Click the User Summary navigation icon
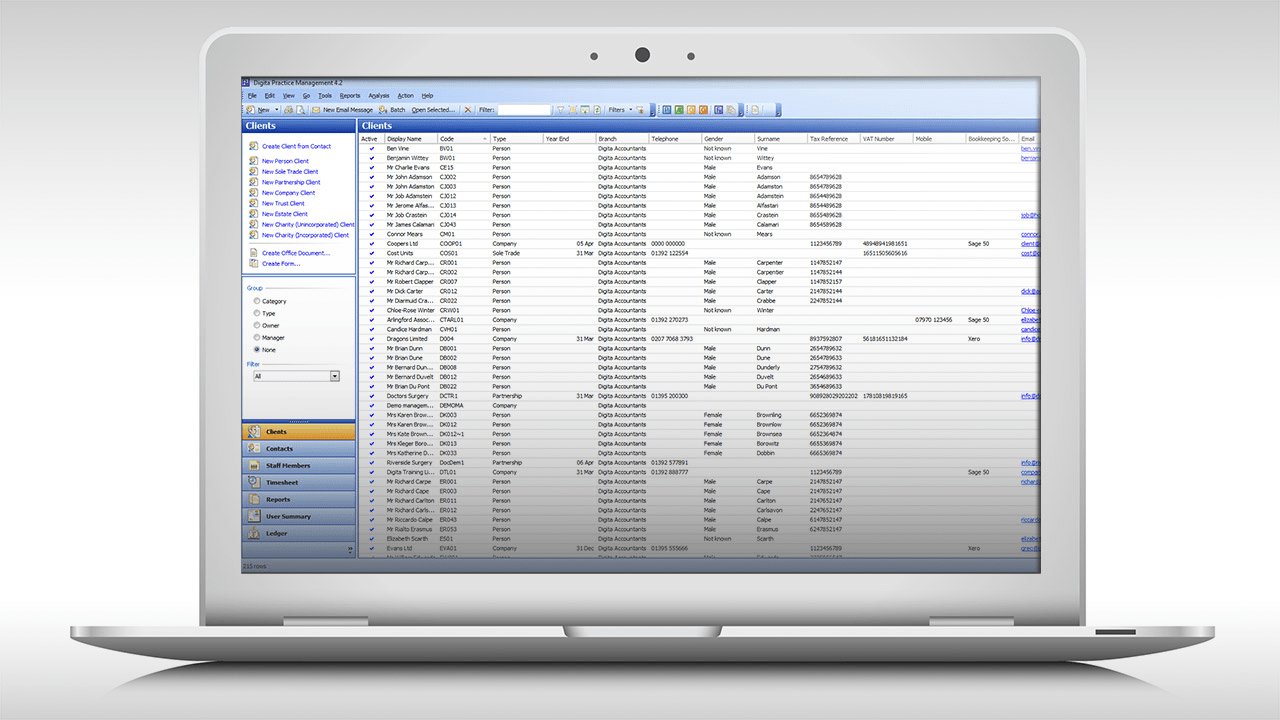This screenshot has width=1280, height=720. (x=256, y=517)
